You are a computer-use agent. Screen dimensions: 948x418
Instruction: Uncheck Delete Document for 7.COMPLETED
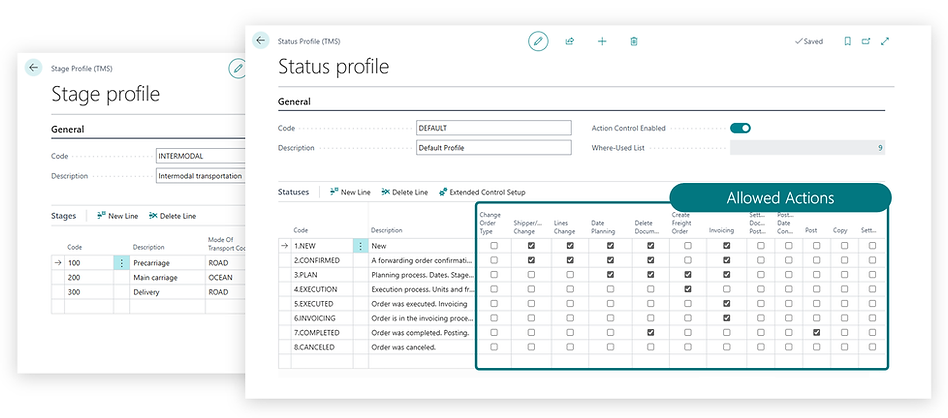pyautogui.click(x=651, y=333)
